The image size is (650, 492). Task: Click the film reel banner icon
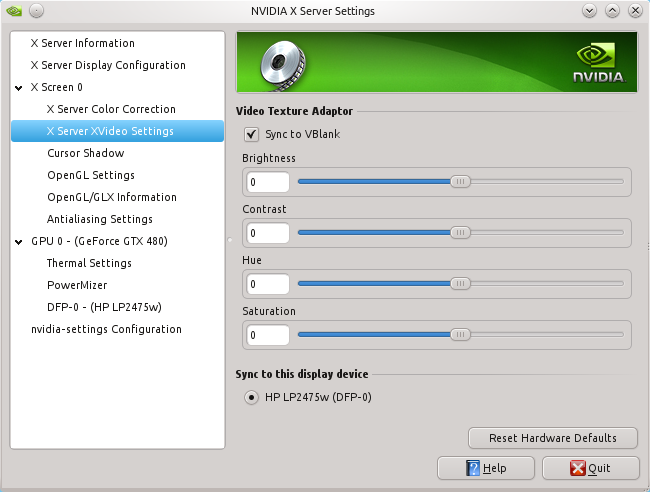pyautogui.click(x=283, y=65)
